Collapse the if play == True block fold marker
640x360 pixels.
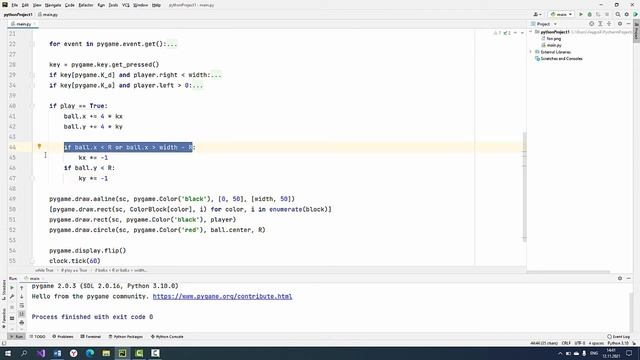(32, 106)
